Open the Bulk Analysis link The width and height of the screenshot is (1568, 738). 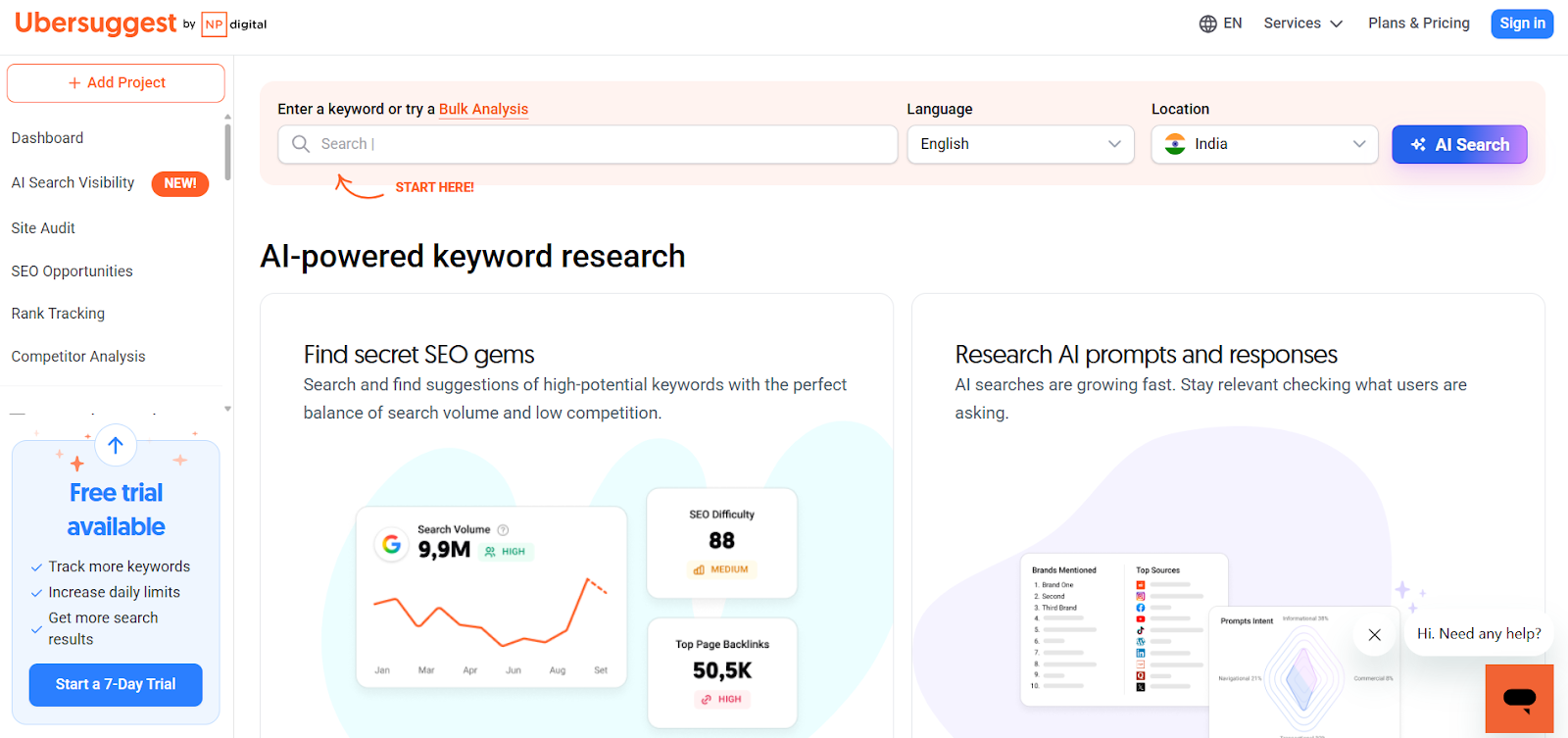483,109
